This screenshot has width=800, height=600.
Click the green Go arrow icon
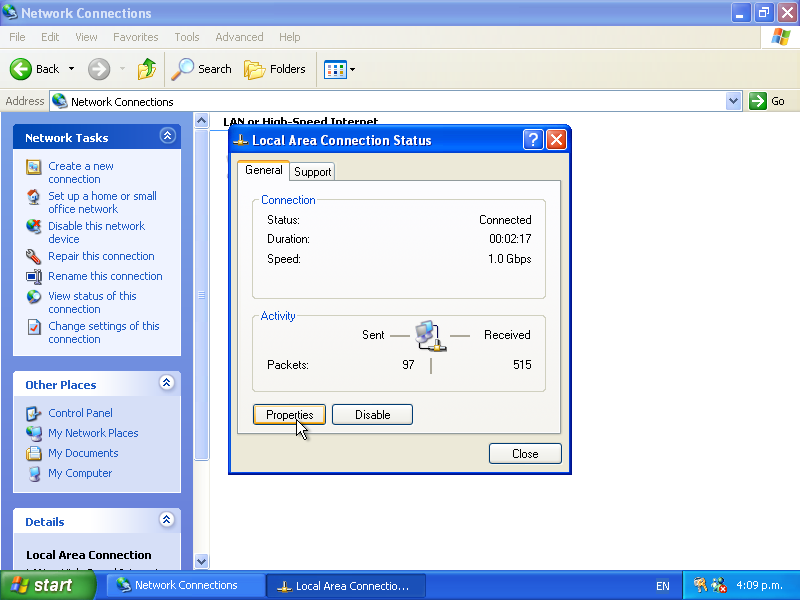(x=758, y=101)
